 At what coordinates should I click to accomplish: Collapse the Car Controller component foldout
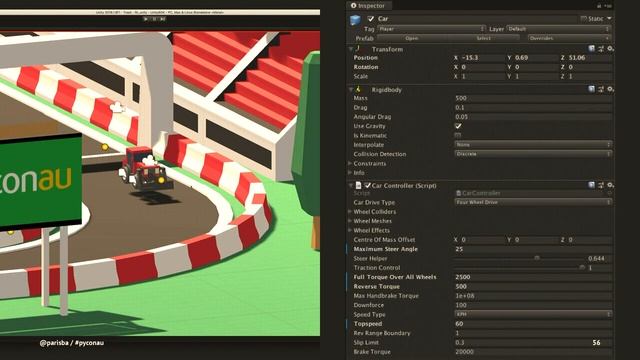[351, 186]
